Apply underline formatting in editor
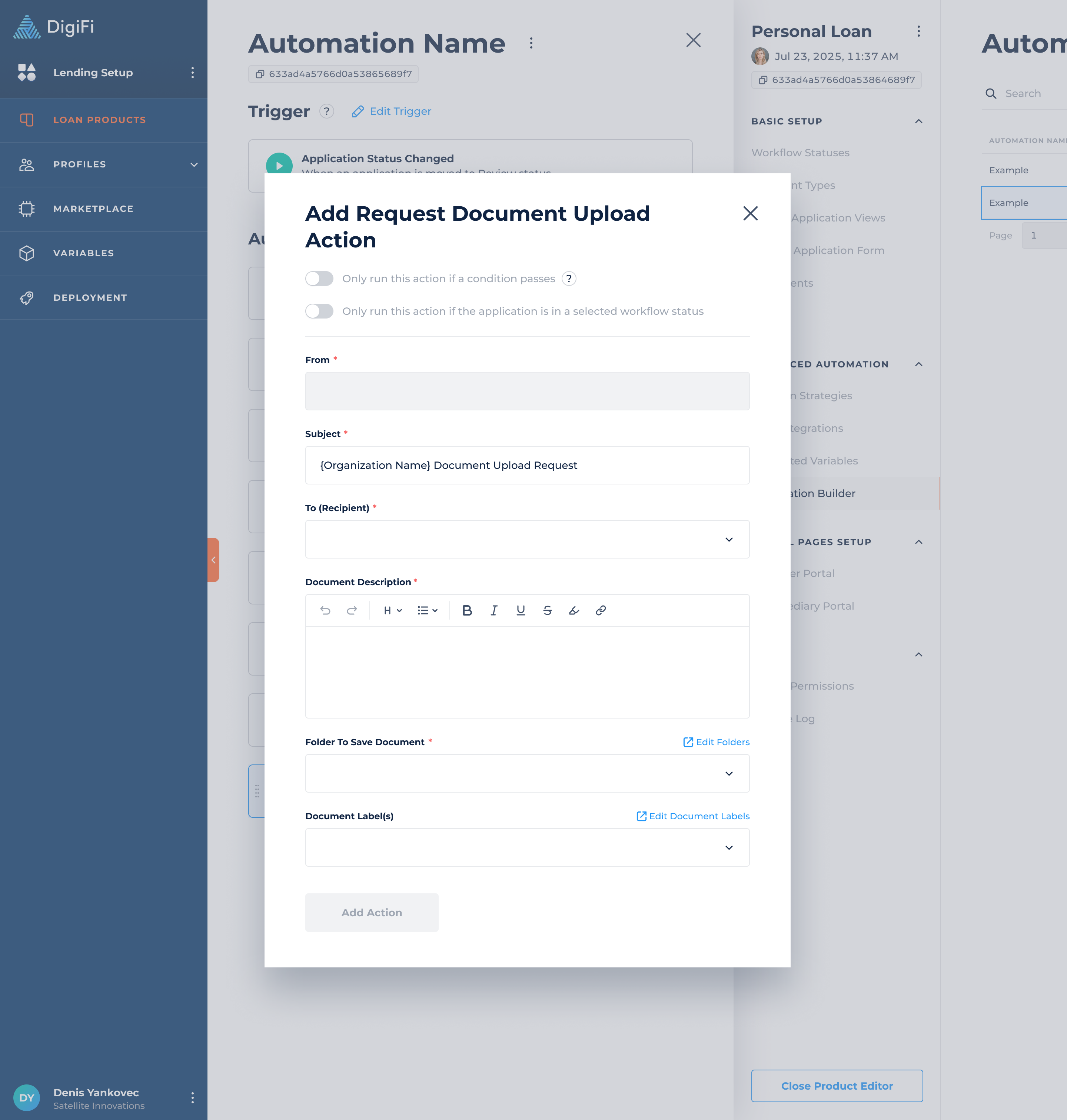The image size is (1067, 1120). [521, 610]
